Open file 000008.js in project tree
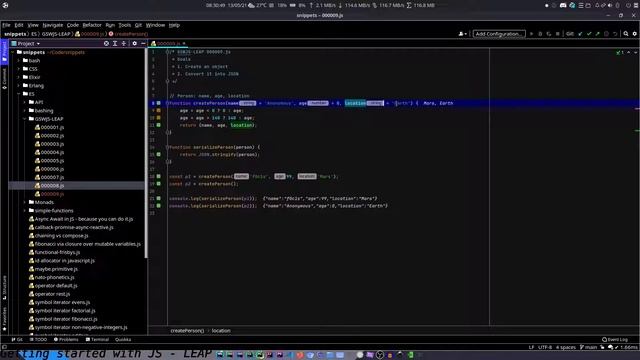This screenshot has width=640, height=360. pyautogui.click(x=52, y=186)
